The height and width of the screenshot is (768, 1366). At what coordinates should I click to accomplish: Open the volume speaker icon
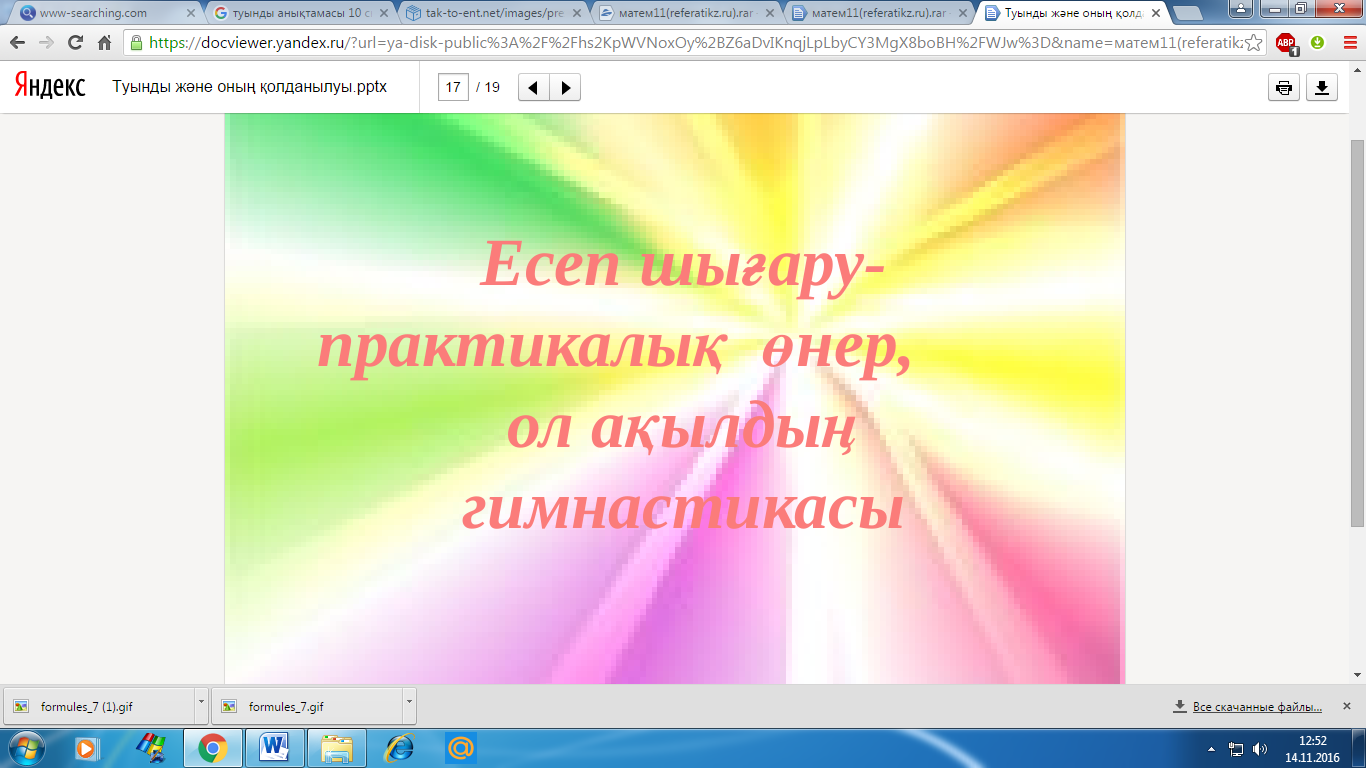tap(1259, 749)
